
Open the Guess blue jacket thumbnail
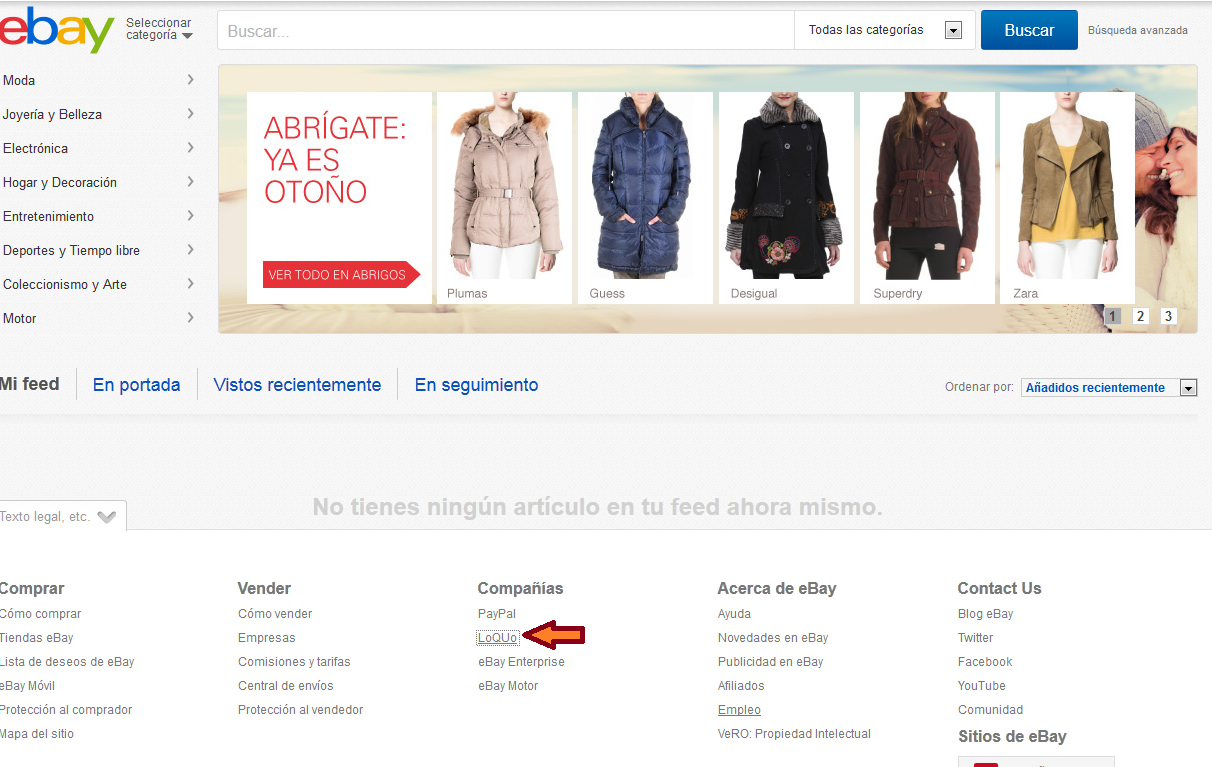coord(645,198)
